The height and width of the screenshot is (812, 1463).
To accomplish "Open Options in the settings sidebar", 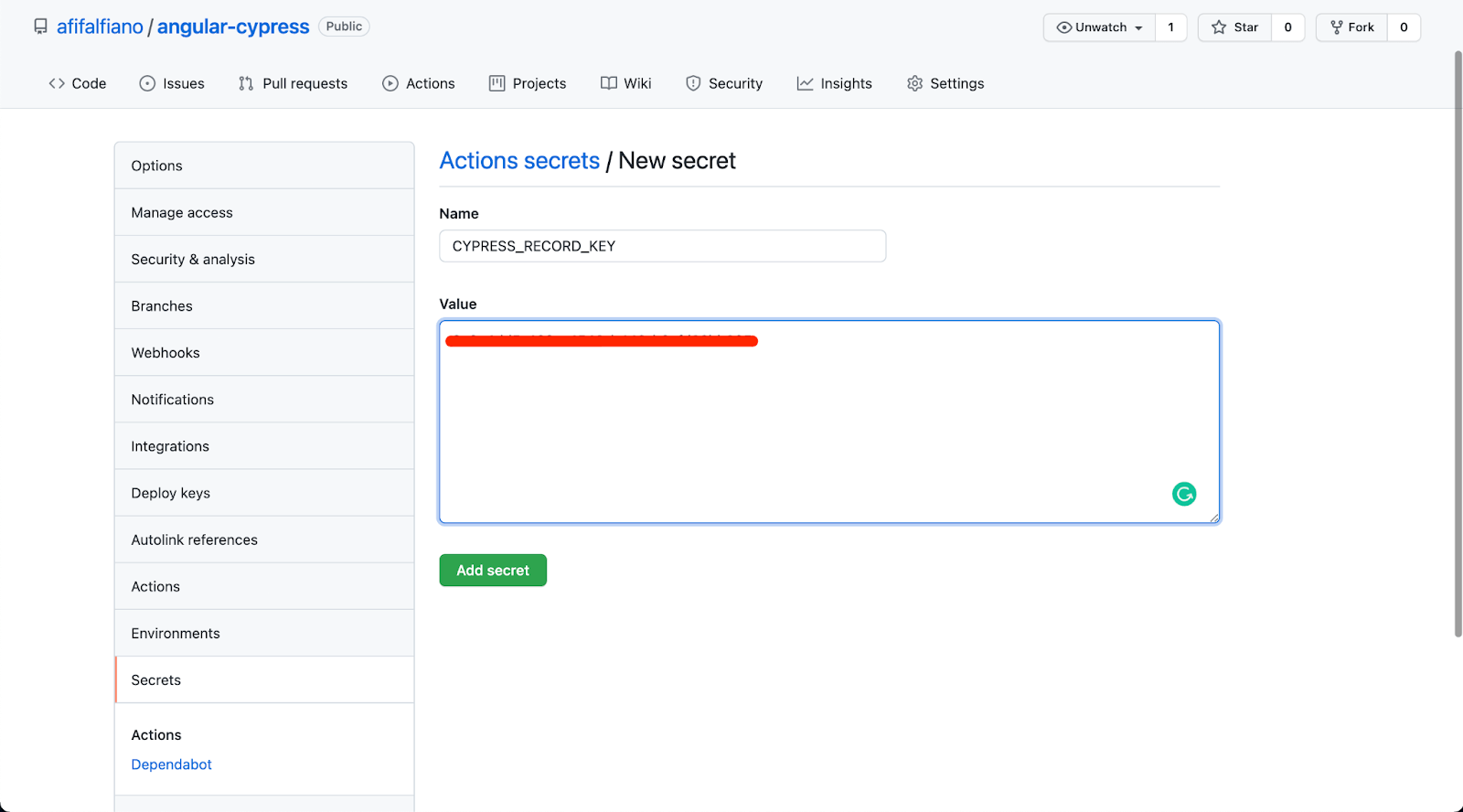I will [264, 166].
